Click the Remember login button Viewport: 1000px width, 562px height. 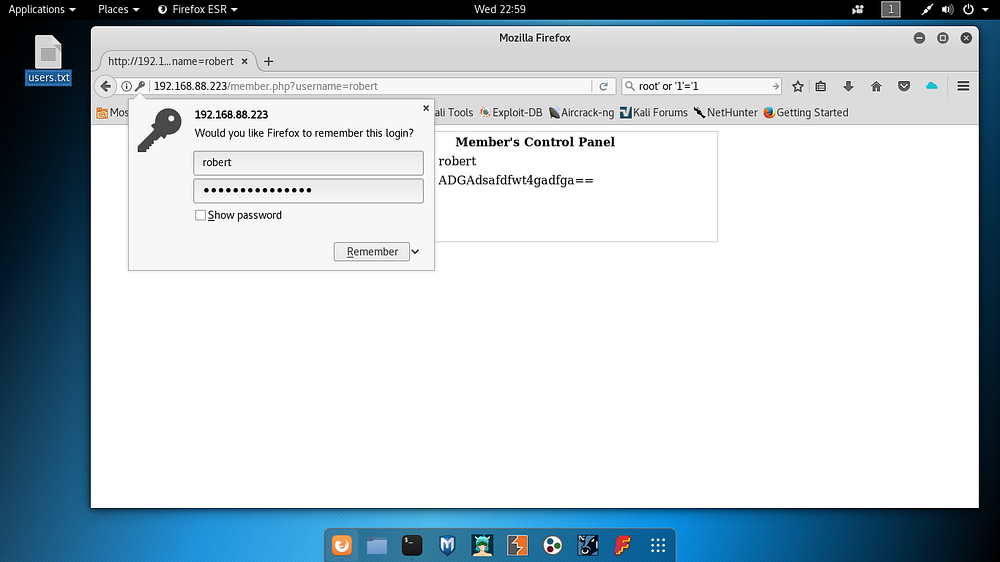(x=372, y=251)
